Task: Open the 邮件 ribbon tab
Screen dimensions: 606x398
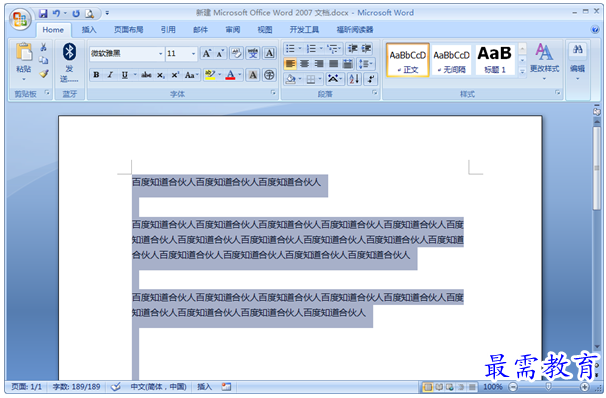Action: [x=200, y=30]
